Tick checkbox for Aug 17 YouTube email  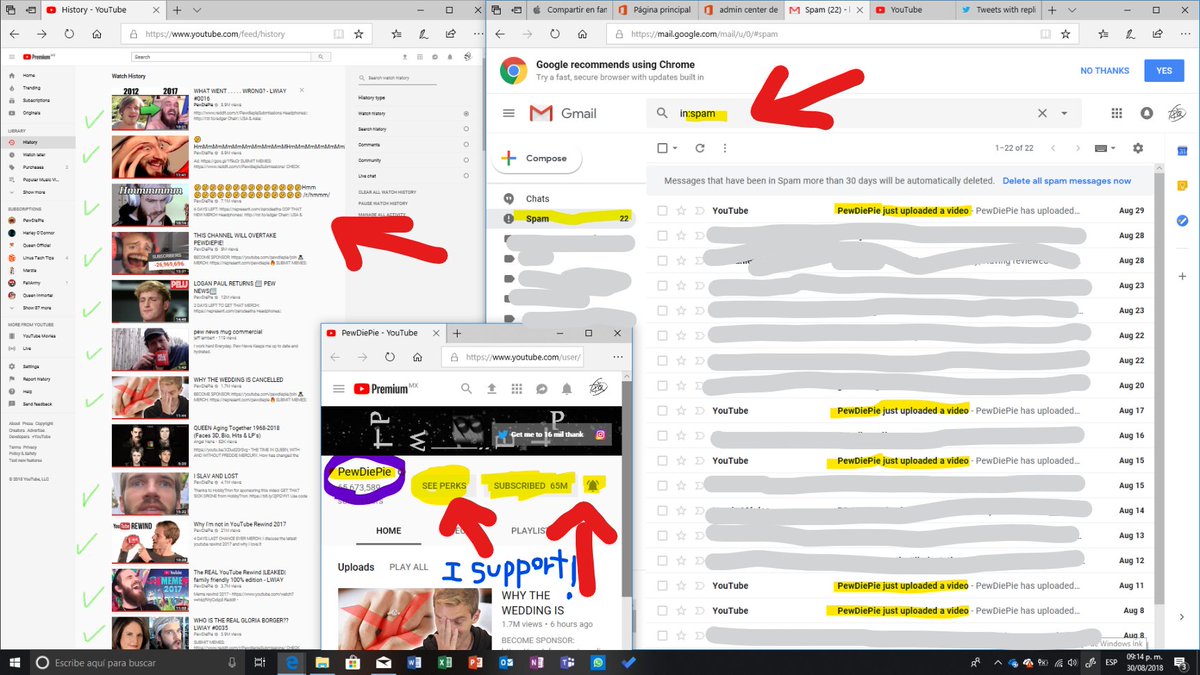tap(662, 411)
